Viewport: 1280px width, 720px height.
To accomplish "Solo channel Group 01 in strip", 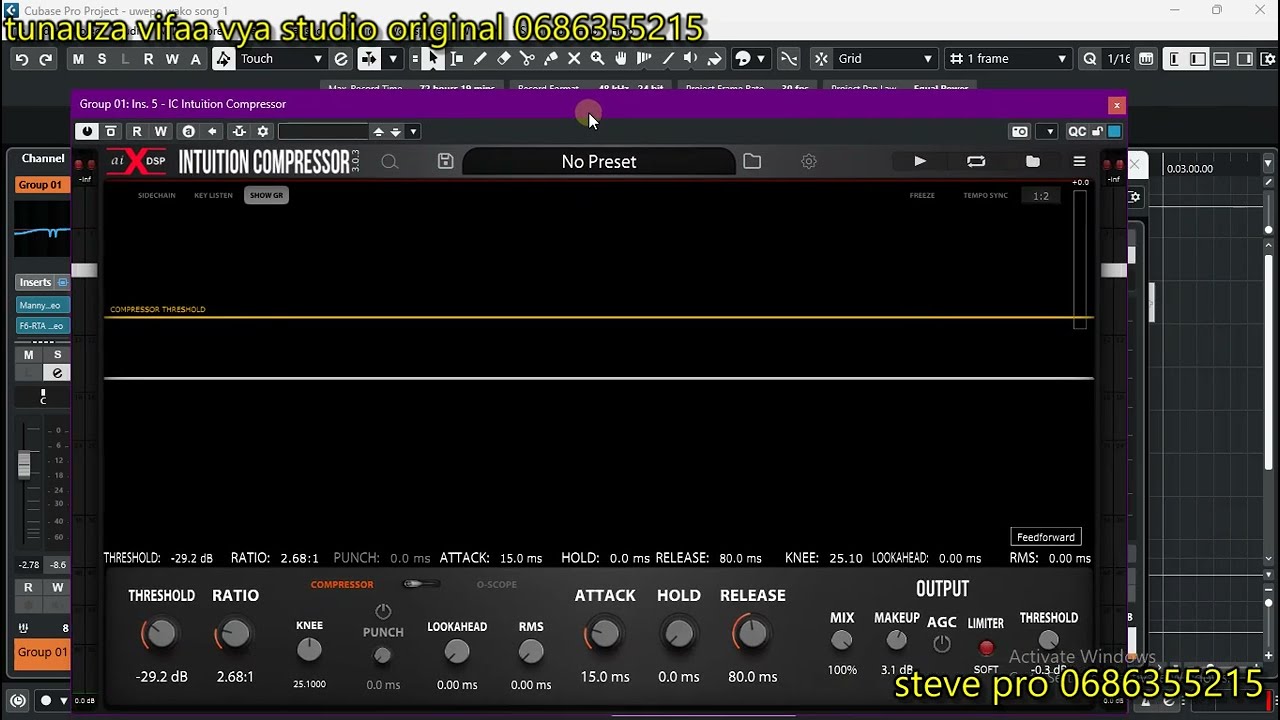I will pos(57,355).
